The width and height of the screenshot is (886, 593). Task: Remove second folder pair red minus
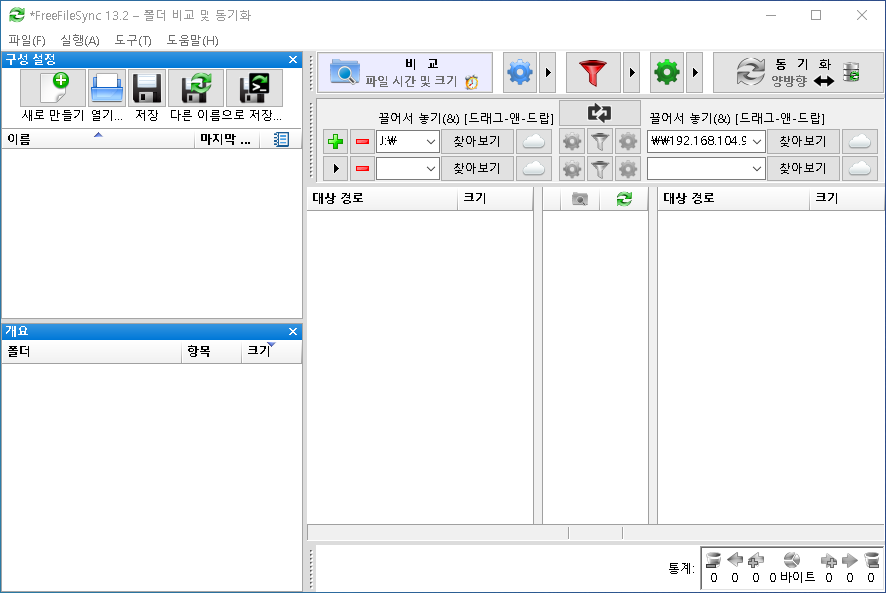pyautogui.click(x=362, y=168)
